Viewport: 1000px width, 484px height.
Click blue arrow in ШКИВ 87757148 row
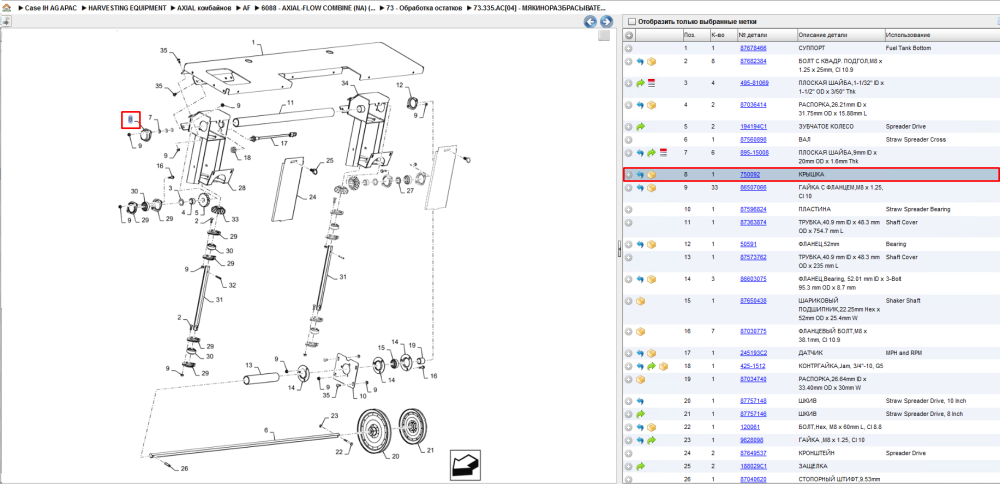coord(641,401)
